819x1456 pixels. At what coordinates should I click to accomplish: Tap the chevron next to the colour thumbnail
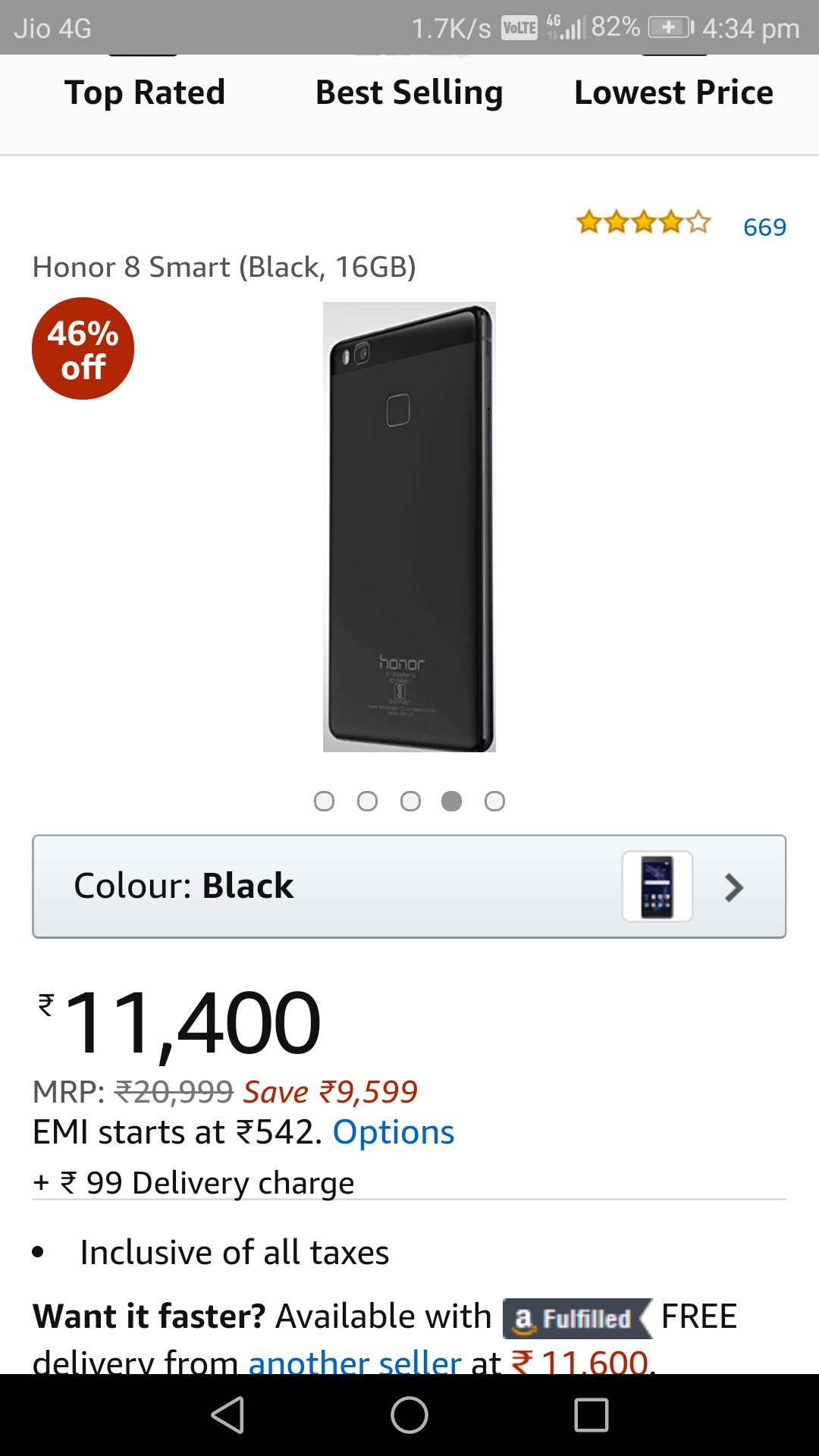tap(733, 886)
